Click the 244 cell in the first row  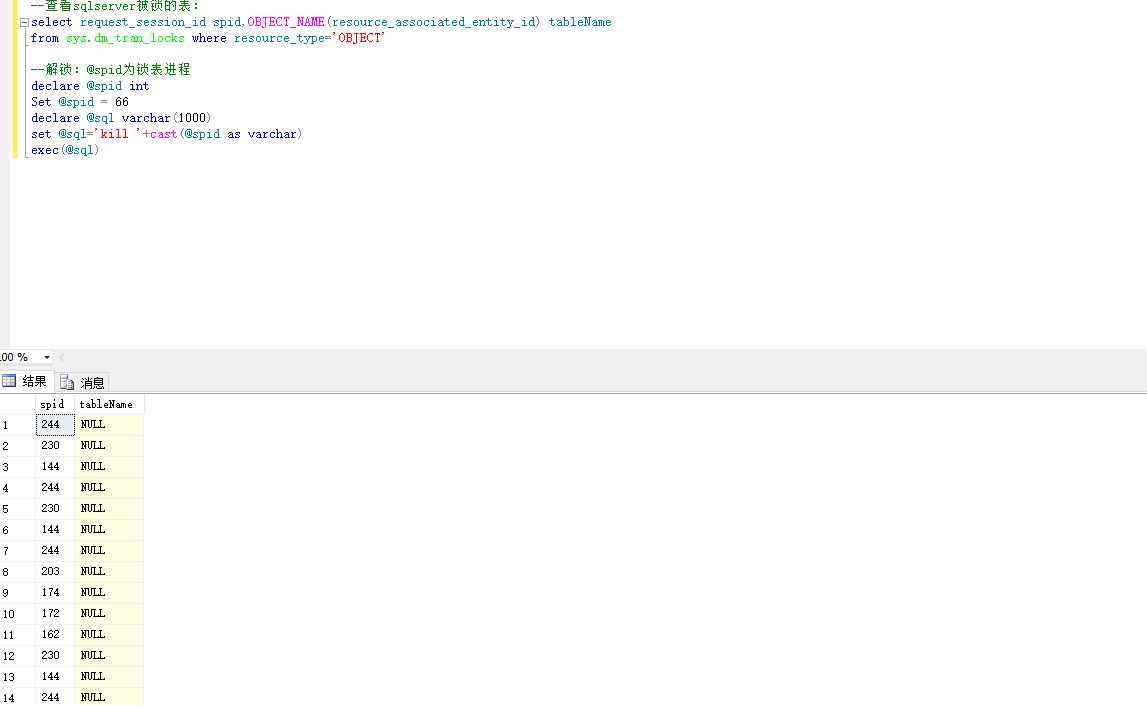pyautogui.click(x=52, y=424)
